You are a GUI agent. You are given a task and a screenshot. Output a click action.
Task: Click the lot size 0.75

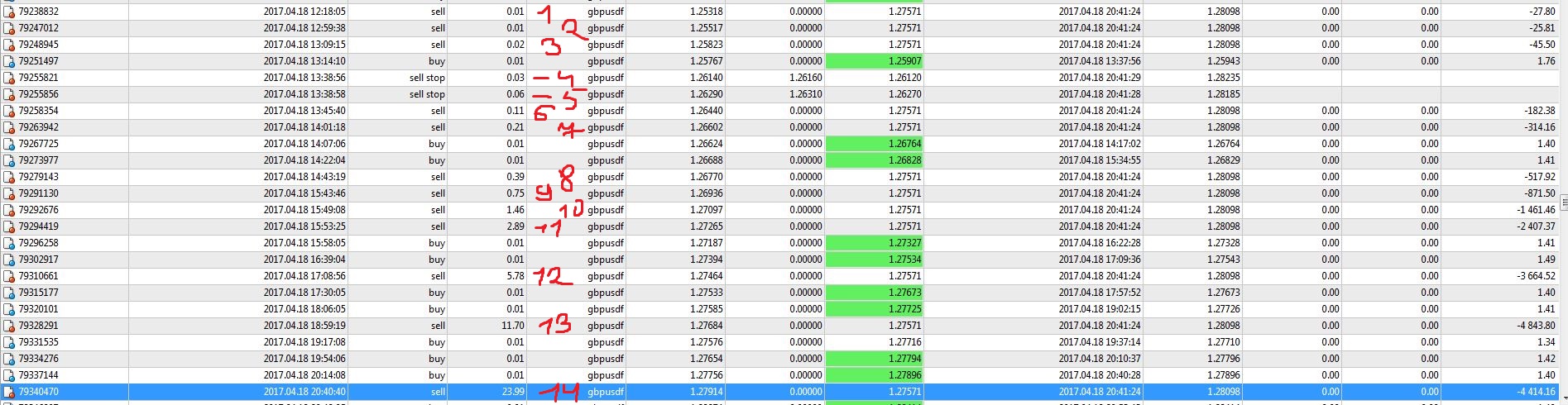515,193
